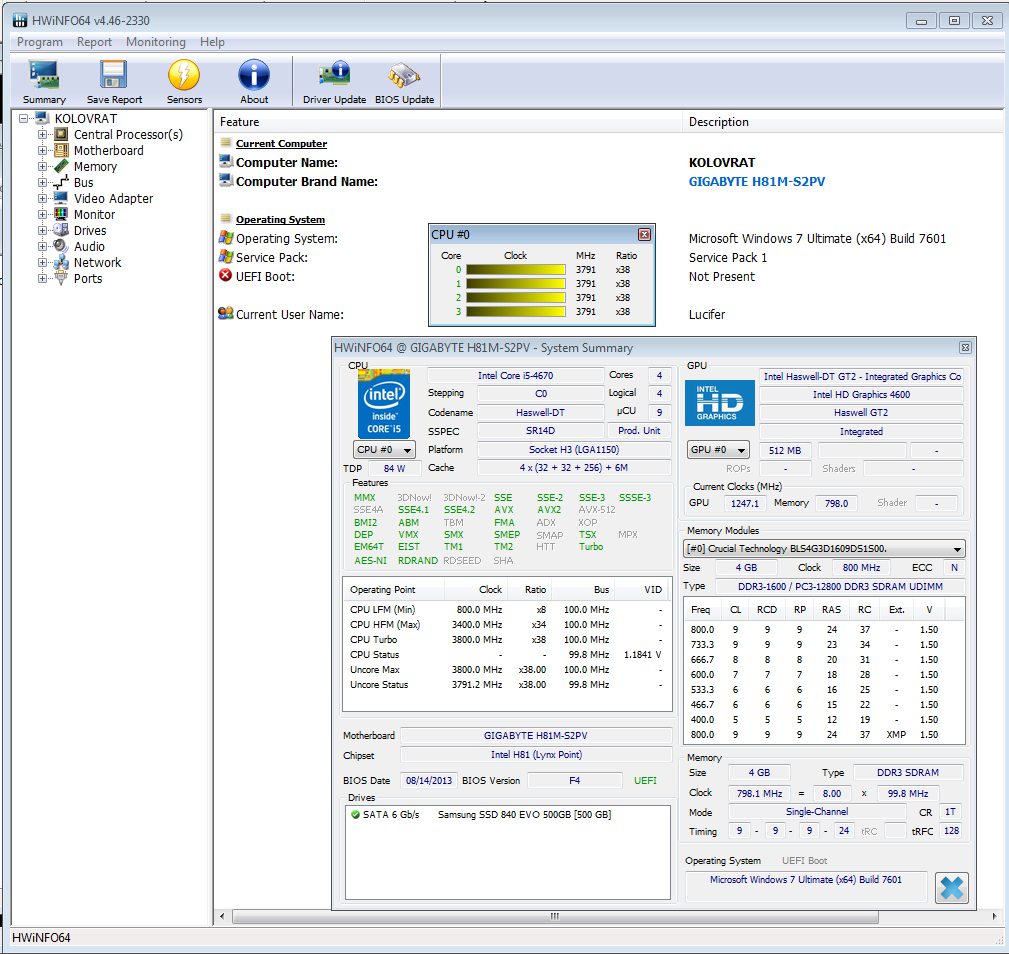Image resolution: width=1009 pixels, height=954 pixels.
Task: Click the horizontal scrollbar left arrow
Action: [222, 916]
